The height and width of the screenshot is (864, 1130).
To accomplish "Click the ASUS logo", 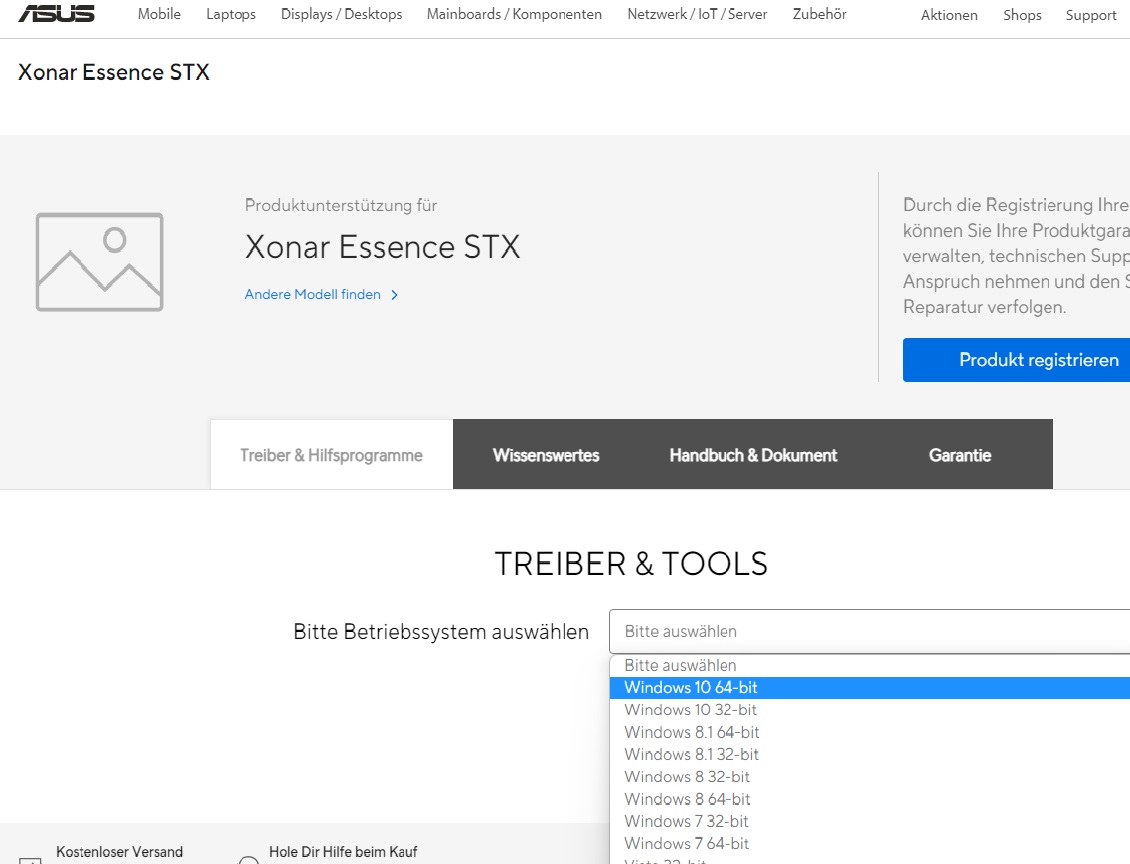I will tap(56, 13).
